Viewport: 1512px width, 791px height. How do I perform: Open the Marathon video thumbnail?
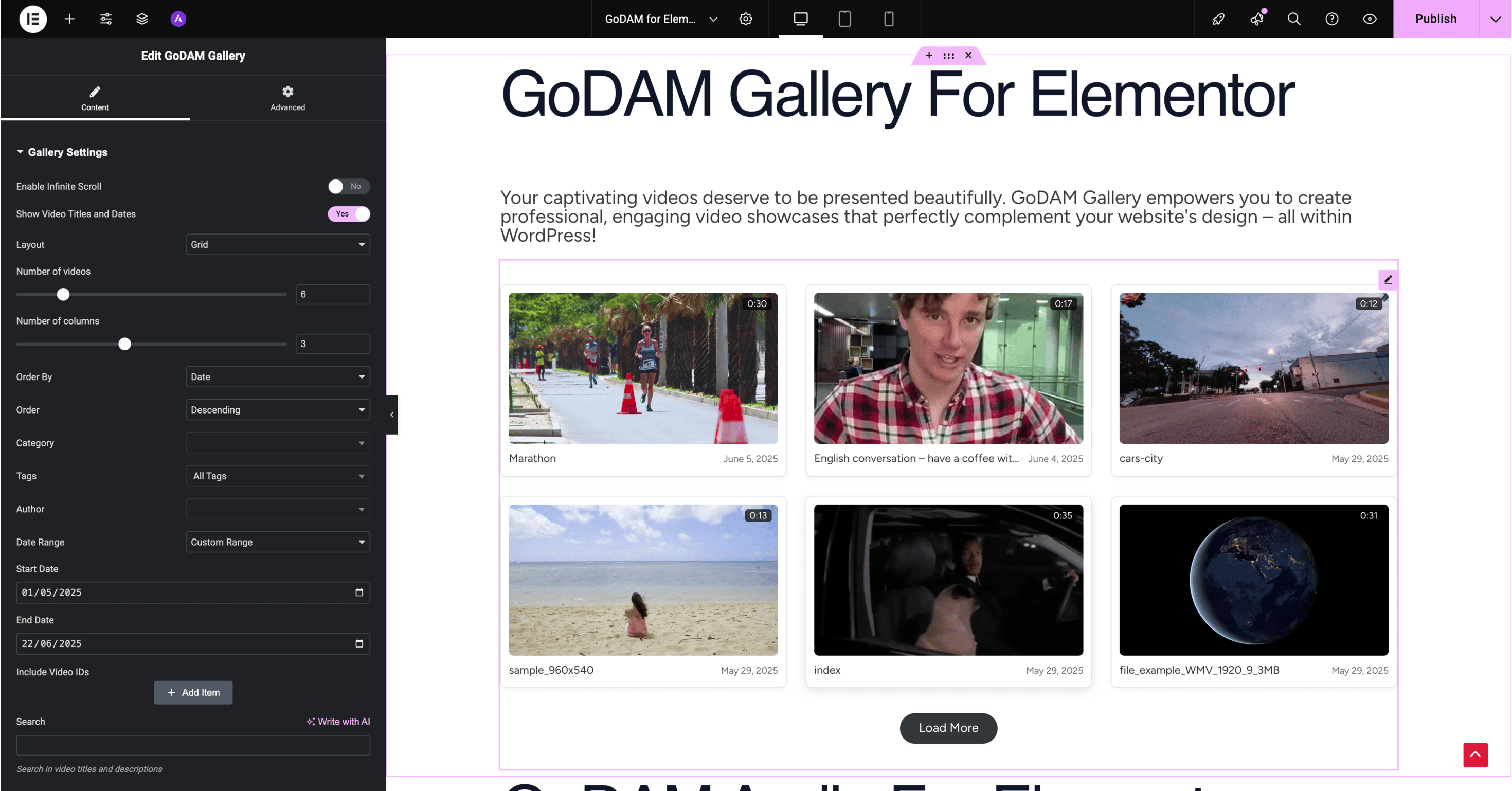(x=643, y=368)
